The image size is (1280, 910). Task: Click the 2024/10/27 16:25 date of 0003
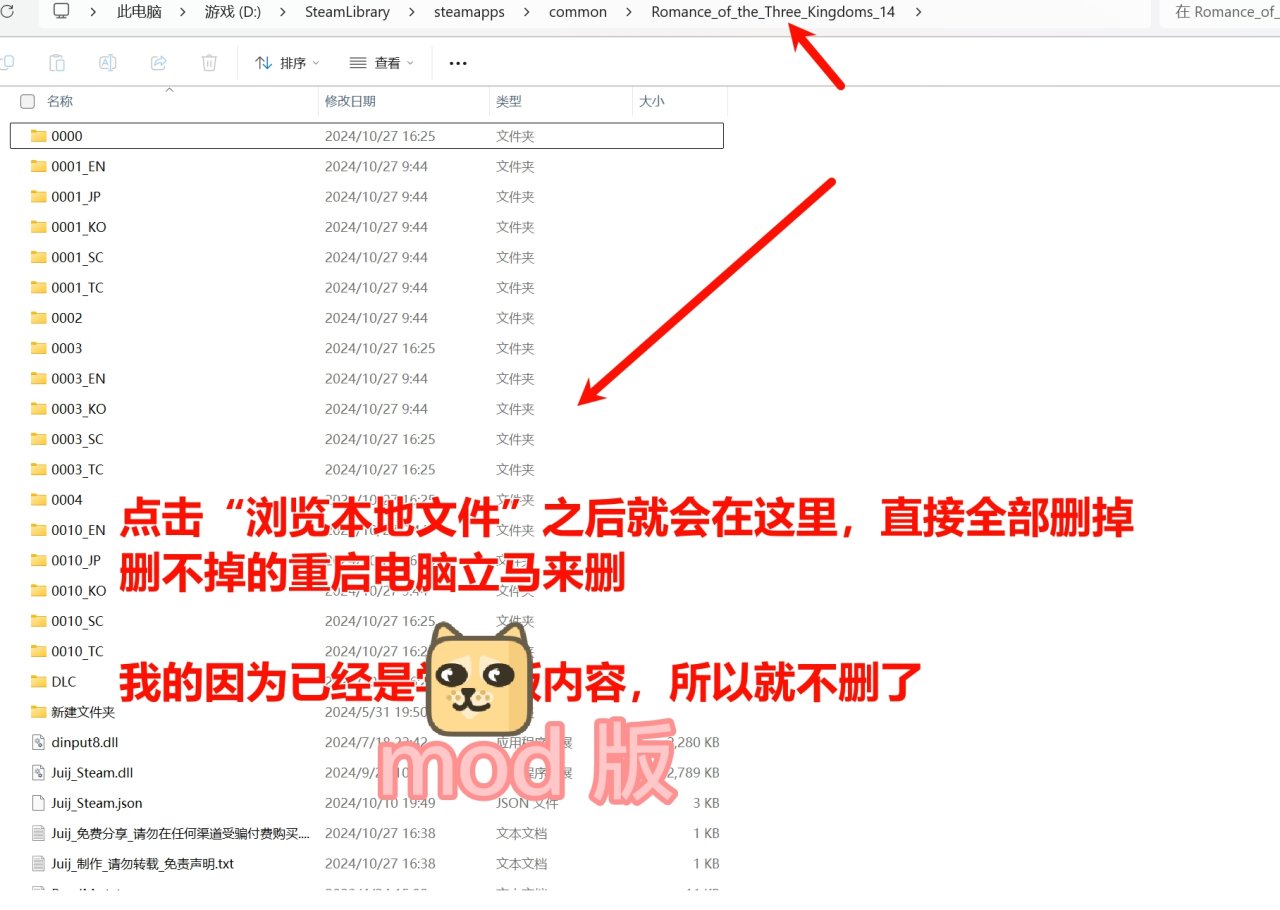point(380,348)
